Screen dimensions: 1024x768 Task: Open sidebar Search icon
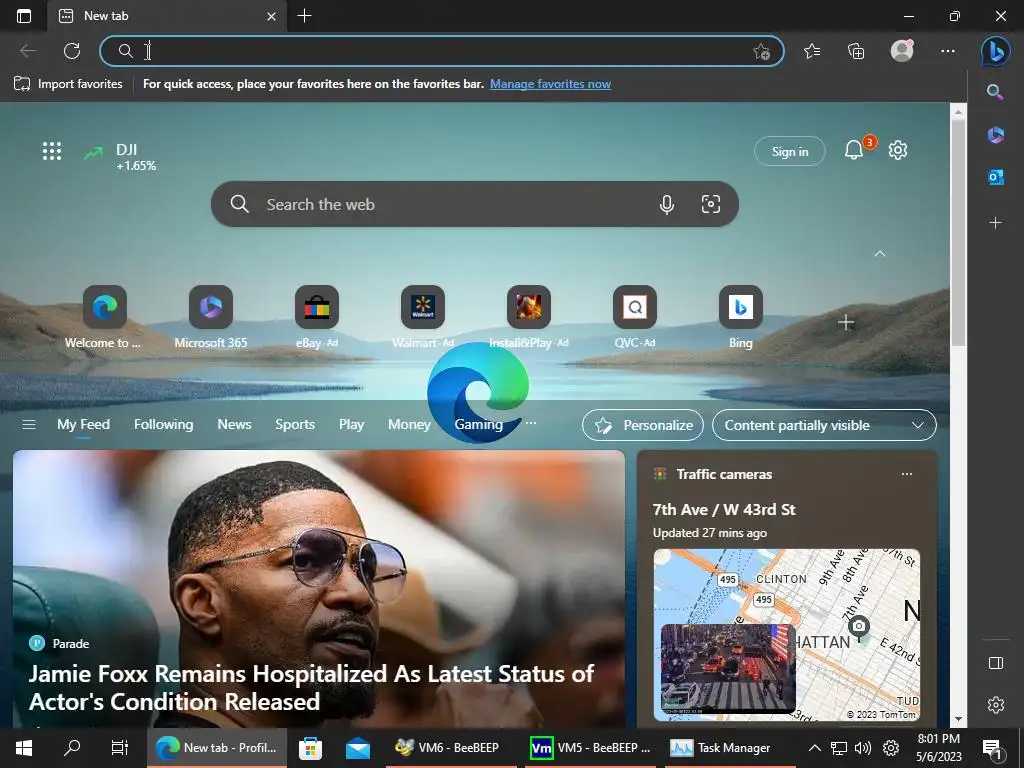click(995, 91)
